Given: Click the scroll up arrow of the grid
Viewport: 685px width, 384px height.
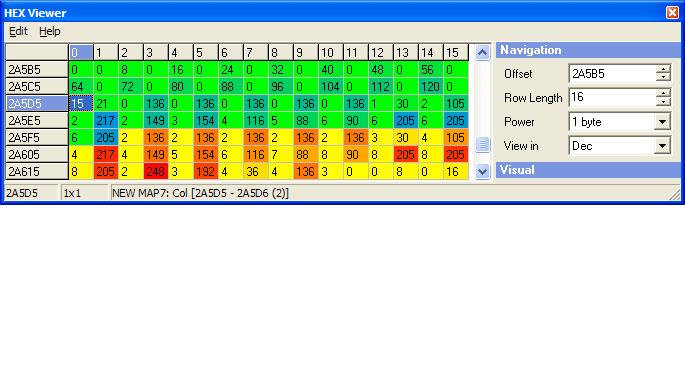Looking at the screenshot, I should point(482,53).
